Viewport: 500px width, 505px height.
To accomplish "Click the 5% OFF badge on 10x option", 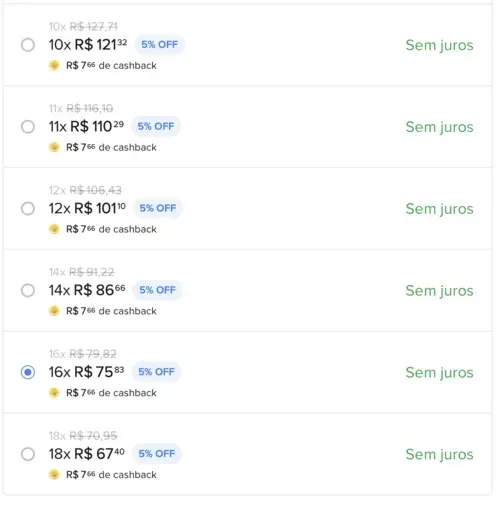I will pyautogui.click(x=160, y=44).
